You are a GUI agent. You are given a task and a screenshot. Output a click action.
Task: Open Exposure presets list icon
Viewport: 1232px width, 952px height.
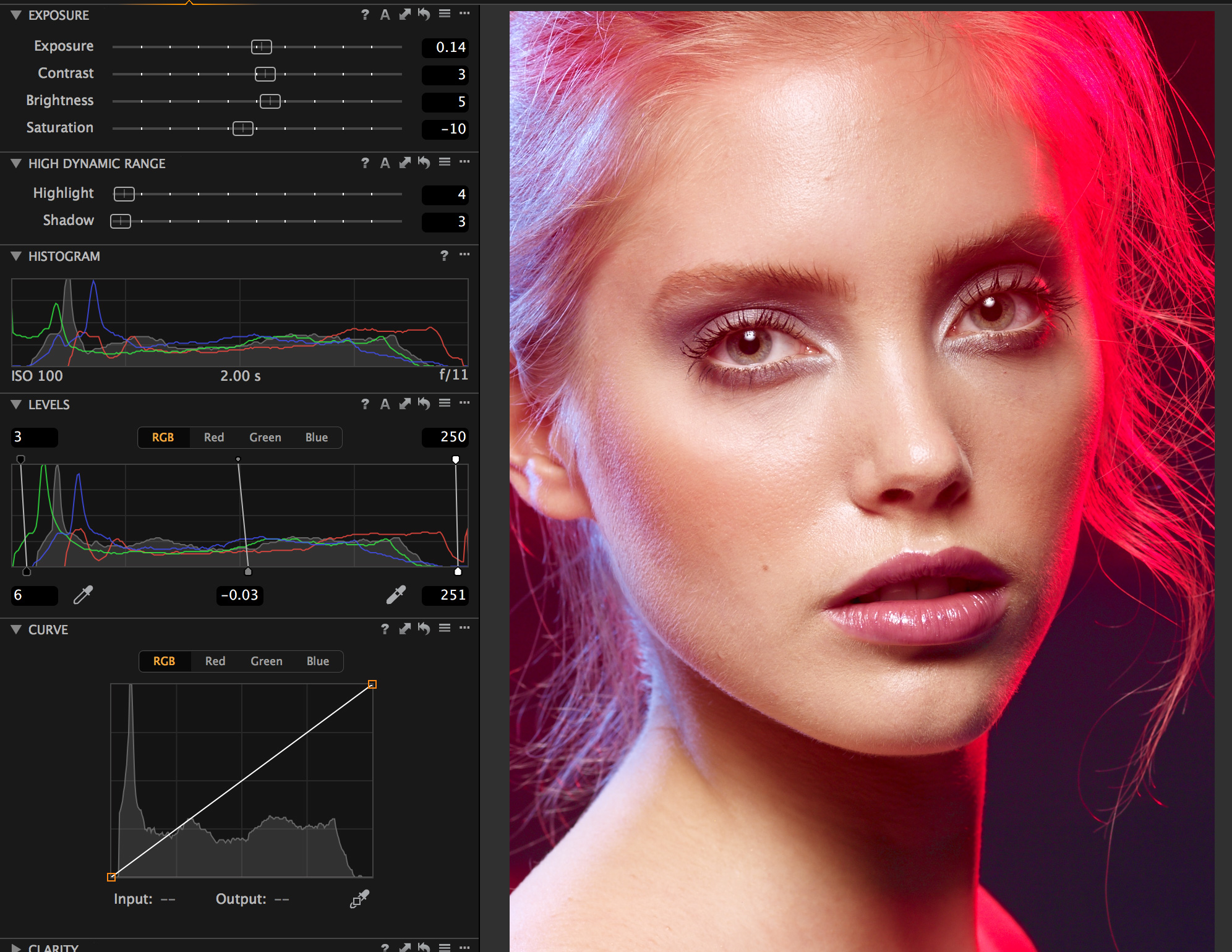point(445,14)
